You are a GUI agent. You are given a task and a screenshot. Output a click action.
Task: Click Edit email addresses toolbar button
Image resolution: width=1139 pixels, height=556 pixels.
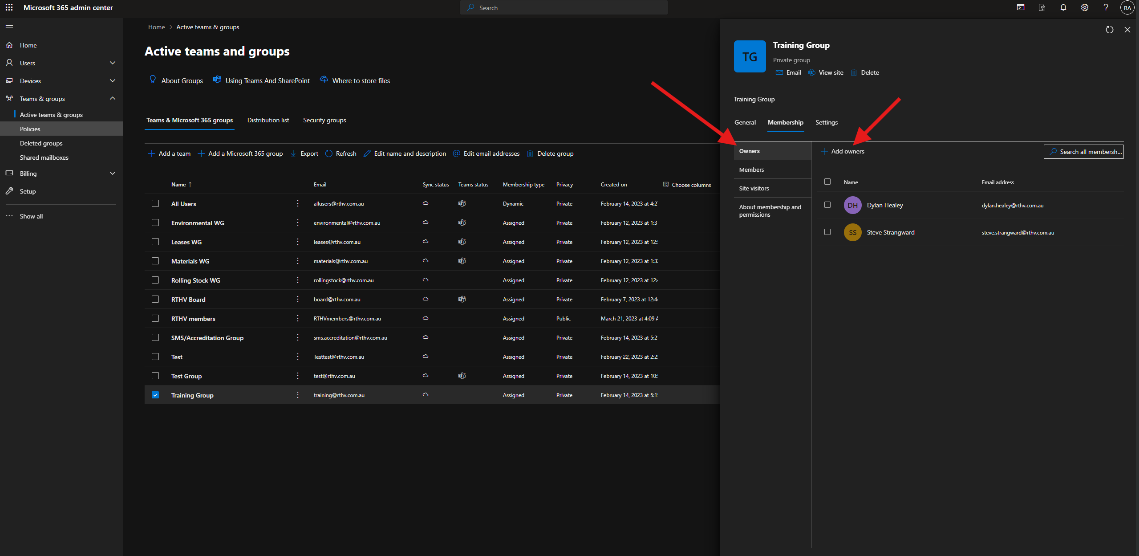click(x=486, y=154)
